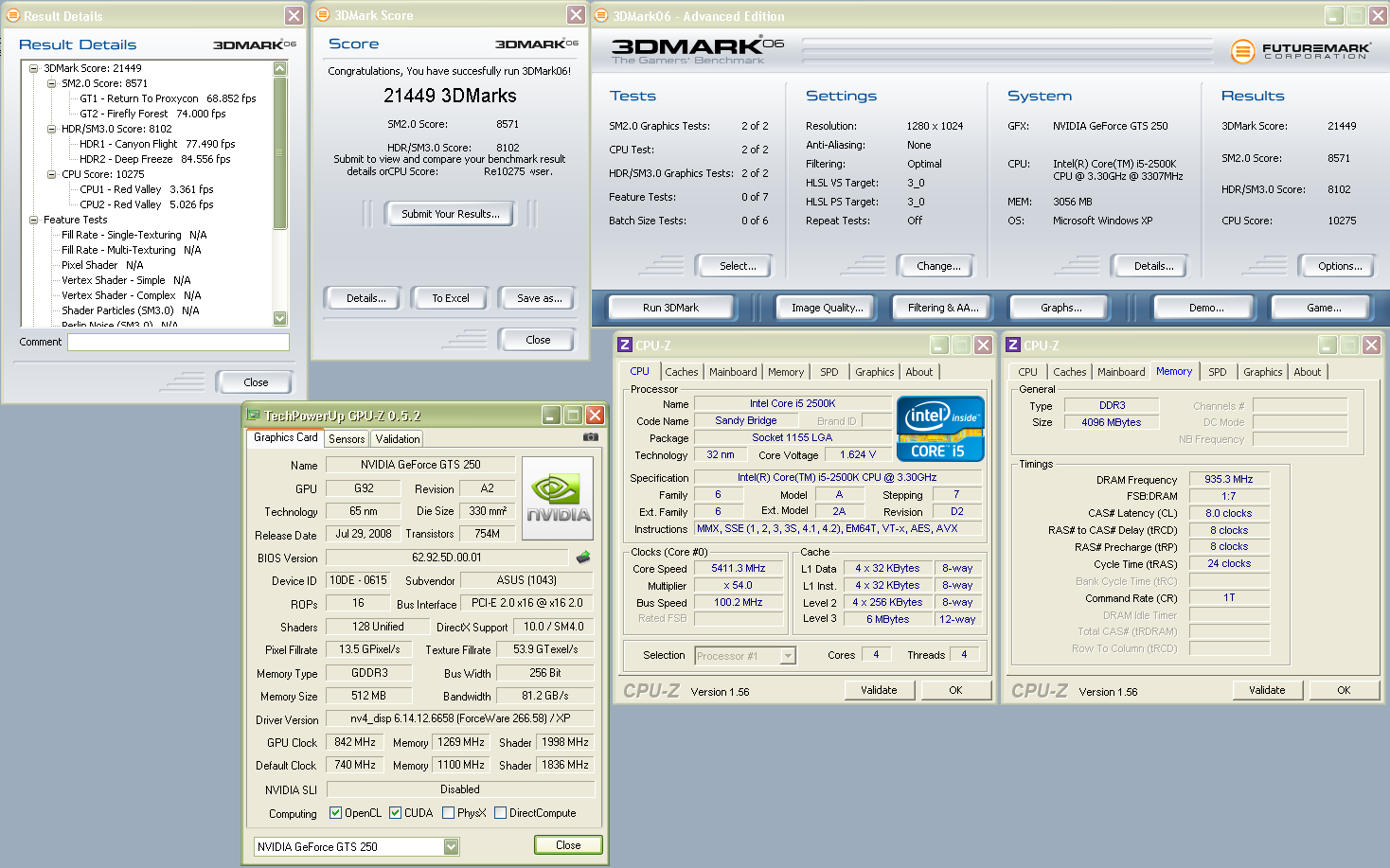Click the Details... button in Score window
This screenshot has height=868, width=1390.
click(x=365, y=298)
